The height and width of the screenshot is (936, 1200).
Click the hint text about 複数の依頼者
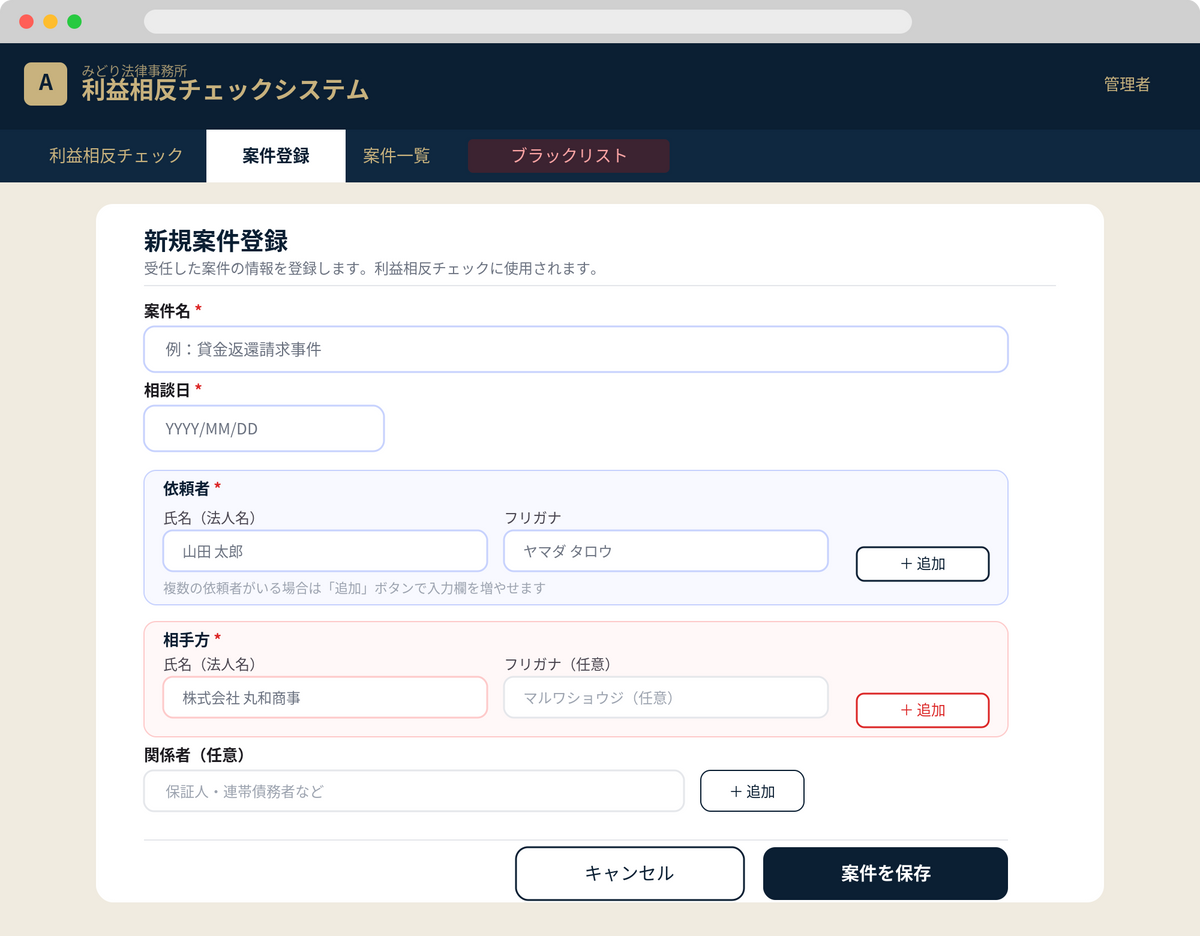point(354,588)
